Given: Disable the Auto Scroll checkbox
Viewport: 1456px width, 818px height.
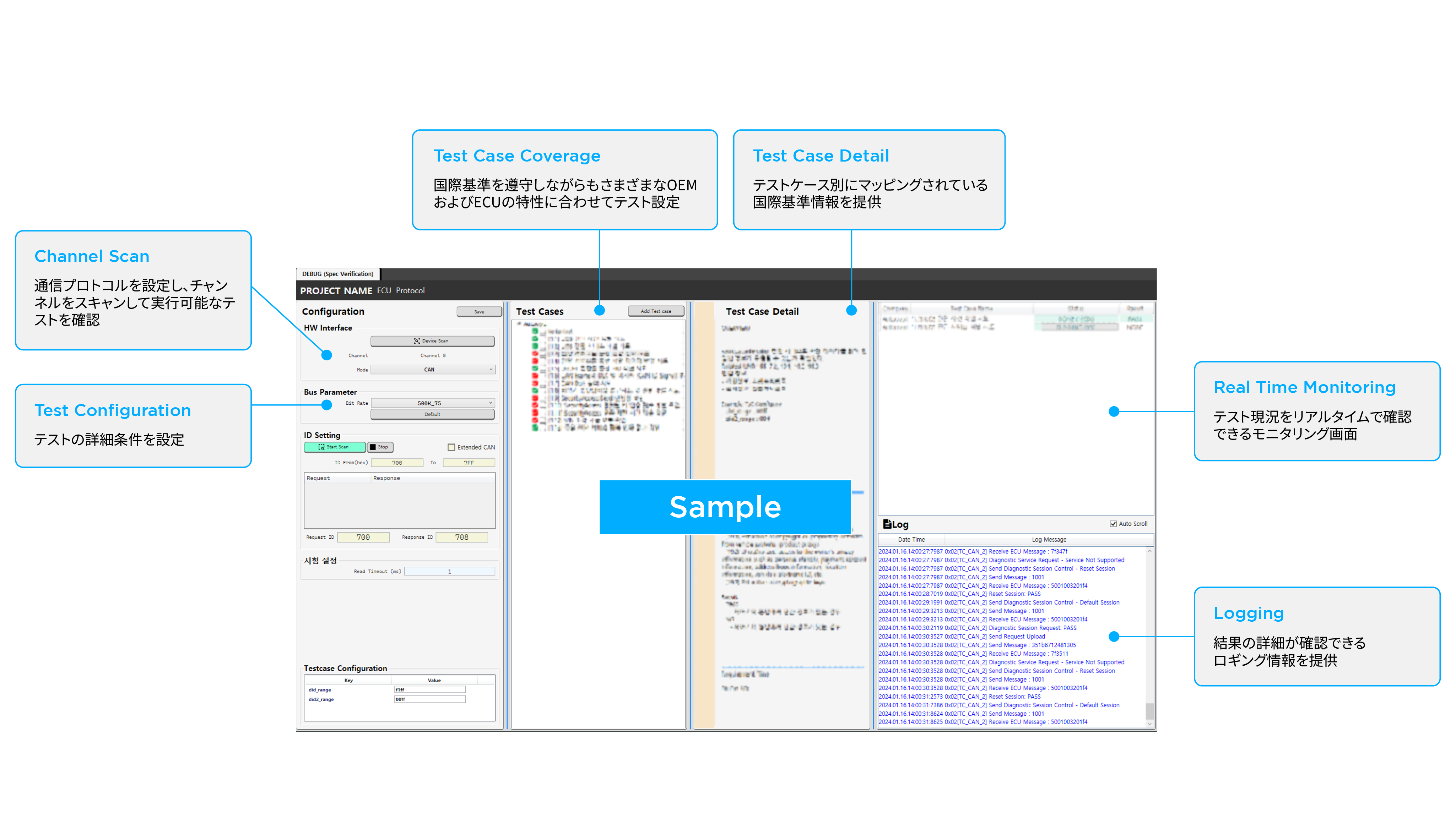Looking at the screenshot, I should point(1112,524).
